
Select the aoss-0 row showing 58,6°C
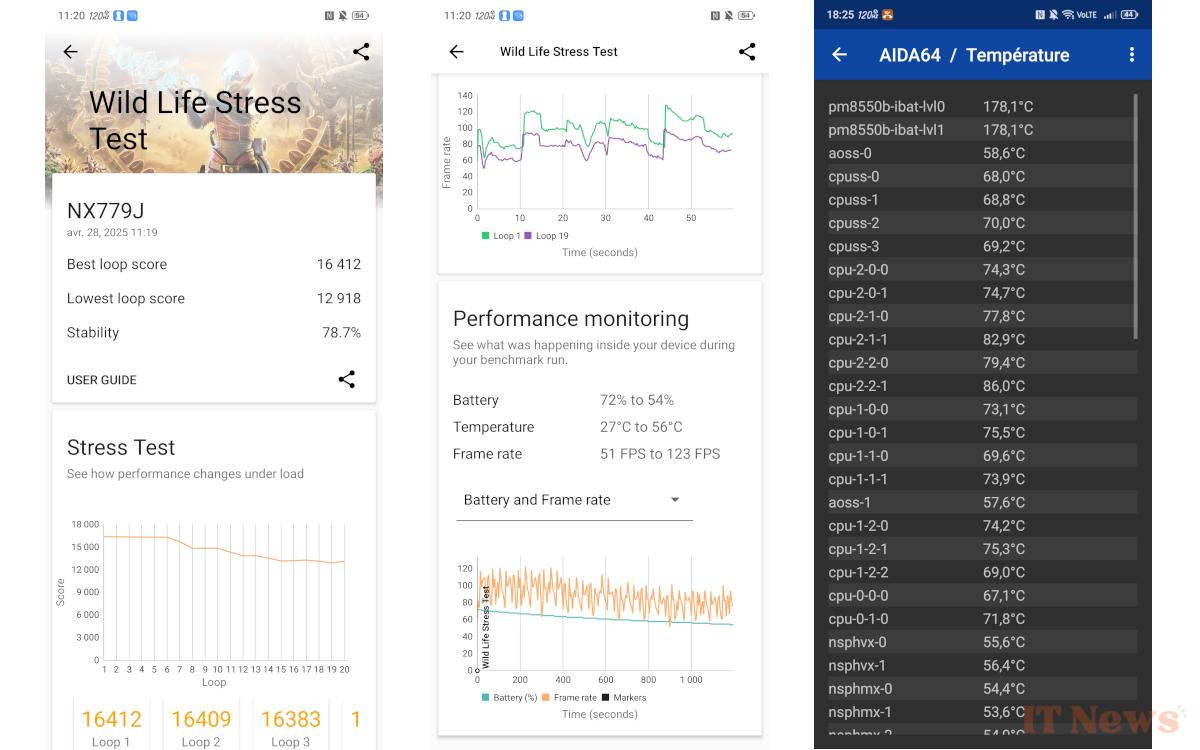pos(981,153)
